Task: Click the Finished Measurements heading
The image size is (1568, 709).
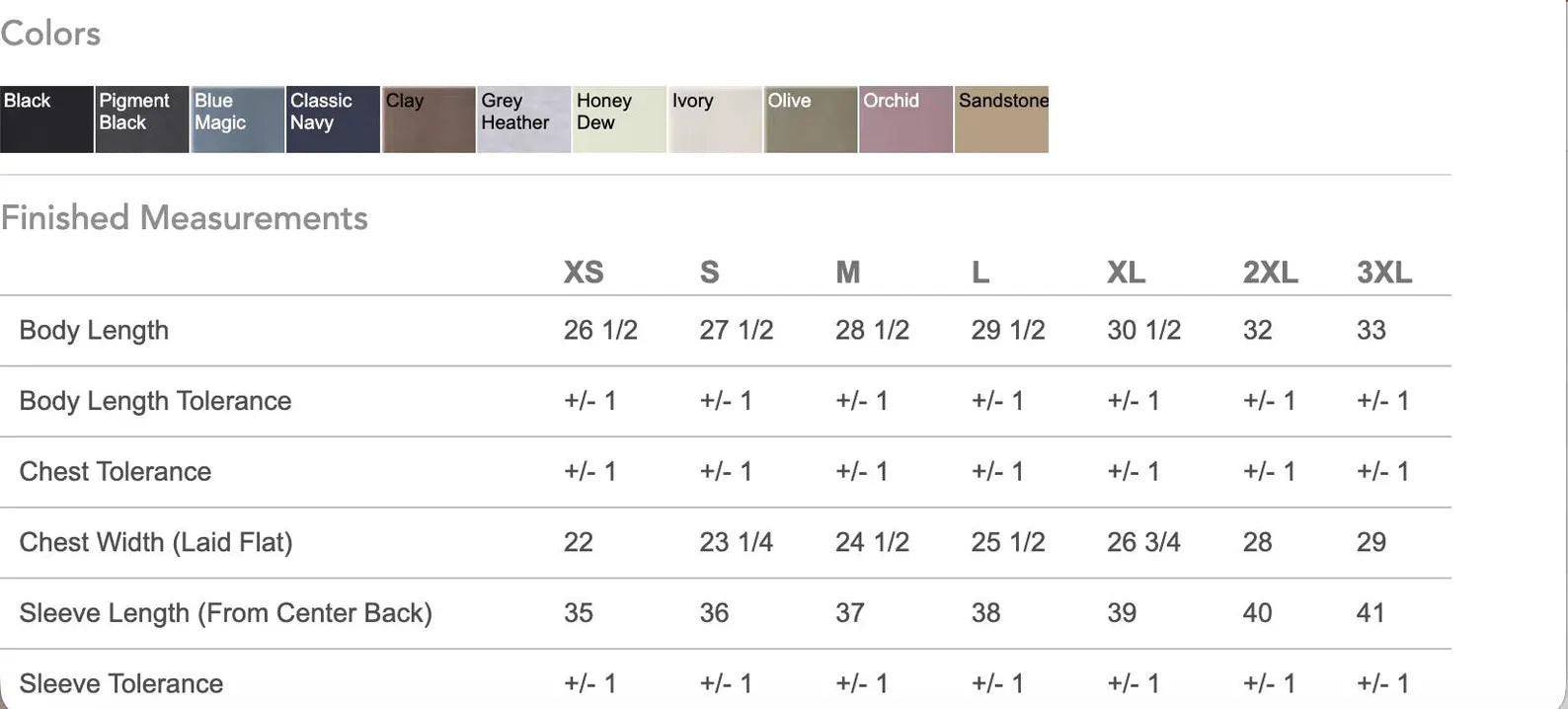Action: tap(185, 217)
